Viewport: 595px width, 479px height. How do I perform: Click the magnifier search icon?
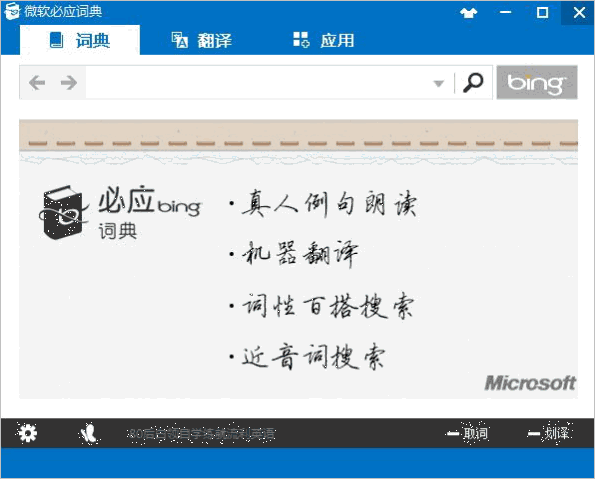click(473, 82)
